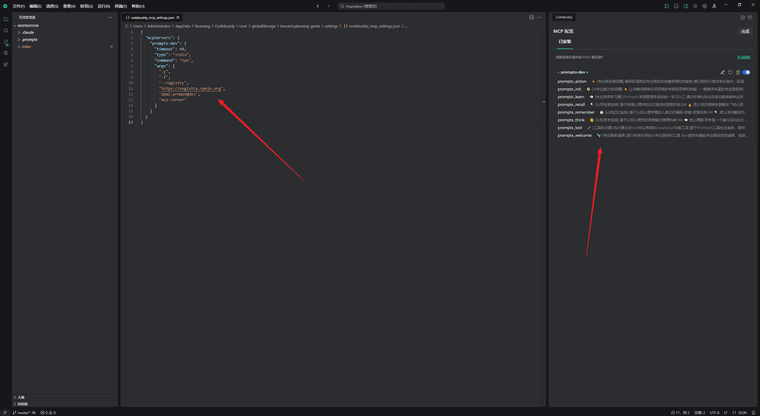Delete the promptx-dev MCP server

coord(738,72)
